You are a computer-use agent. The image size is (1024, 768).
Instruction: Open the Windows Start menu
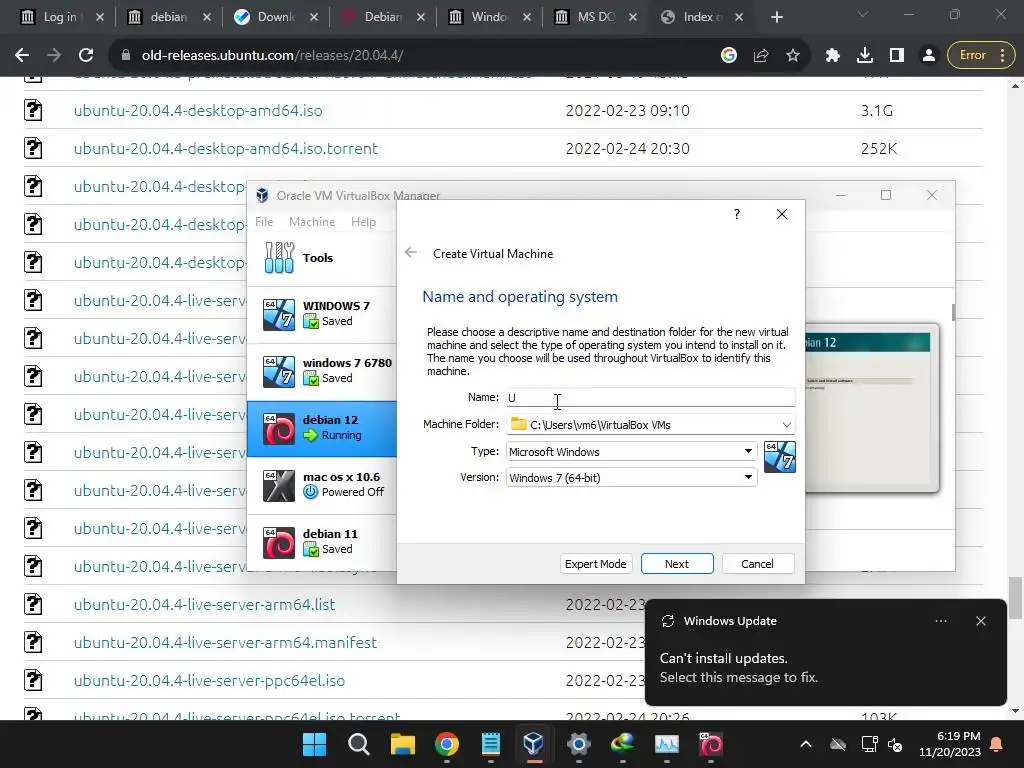[x=315, y=744]
